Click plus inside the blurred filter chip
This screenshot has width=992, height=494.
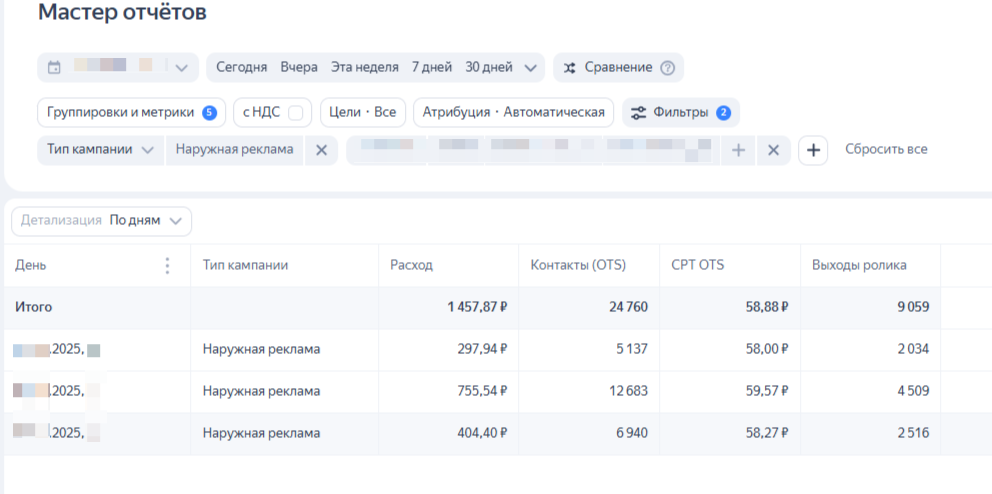738,150
